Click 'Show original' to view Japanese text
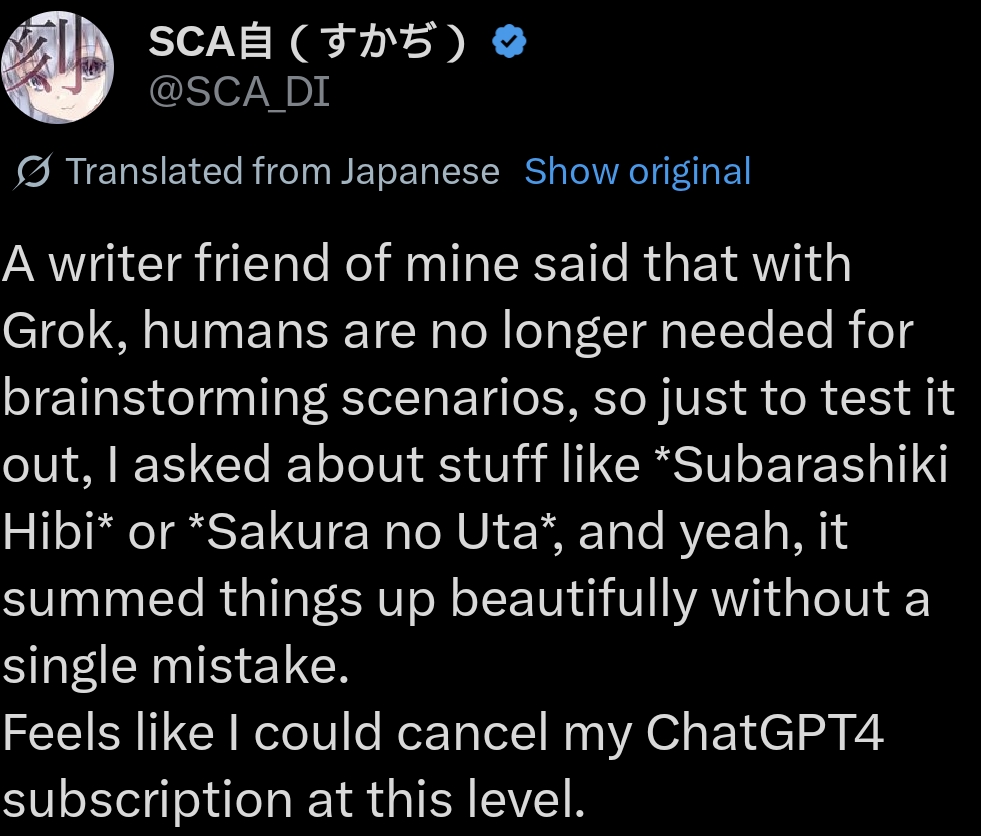The height and width of the screenshot is (836, 981). pos(637,172)
